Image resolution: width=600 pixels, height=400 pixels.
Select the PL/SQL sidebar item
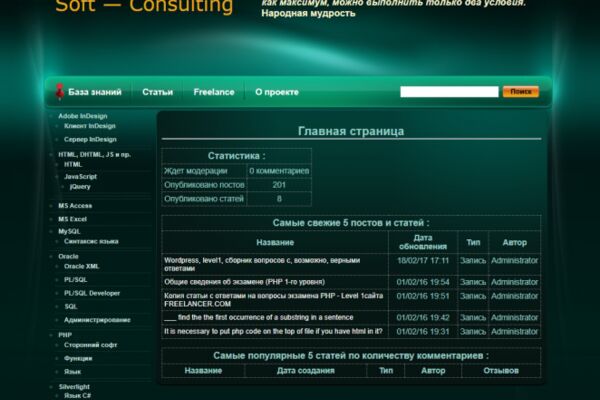[75, 280]
